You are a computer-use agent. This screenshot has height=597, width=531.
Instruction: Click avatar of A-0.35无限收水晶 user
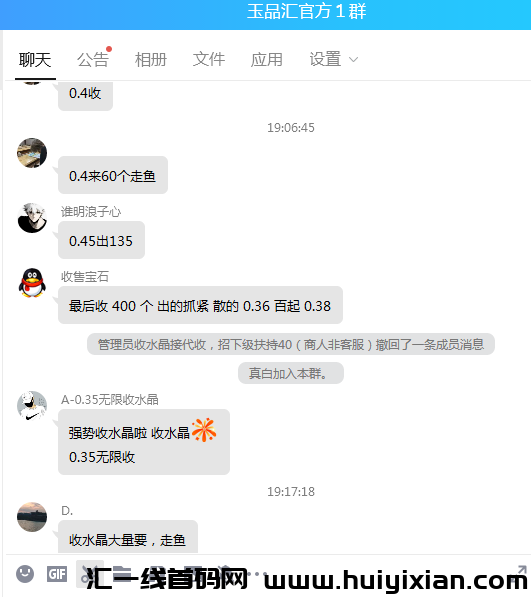[32, 406]
